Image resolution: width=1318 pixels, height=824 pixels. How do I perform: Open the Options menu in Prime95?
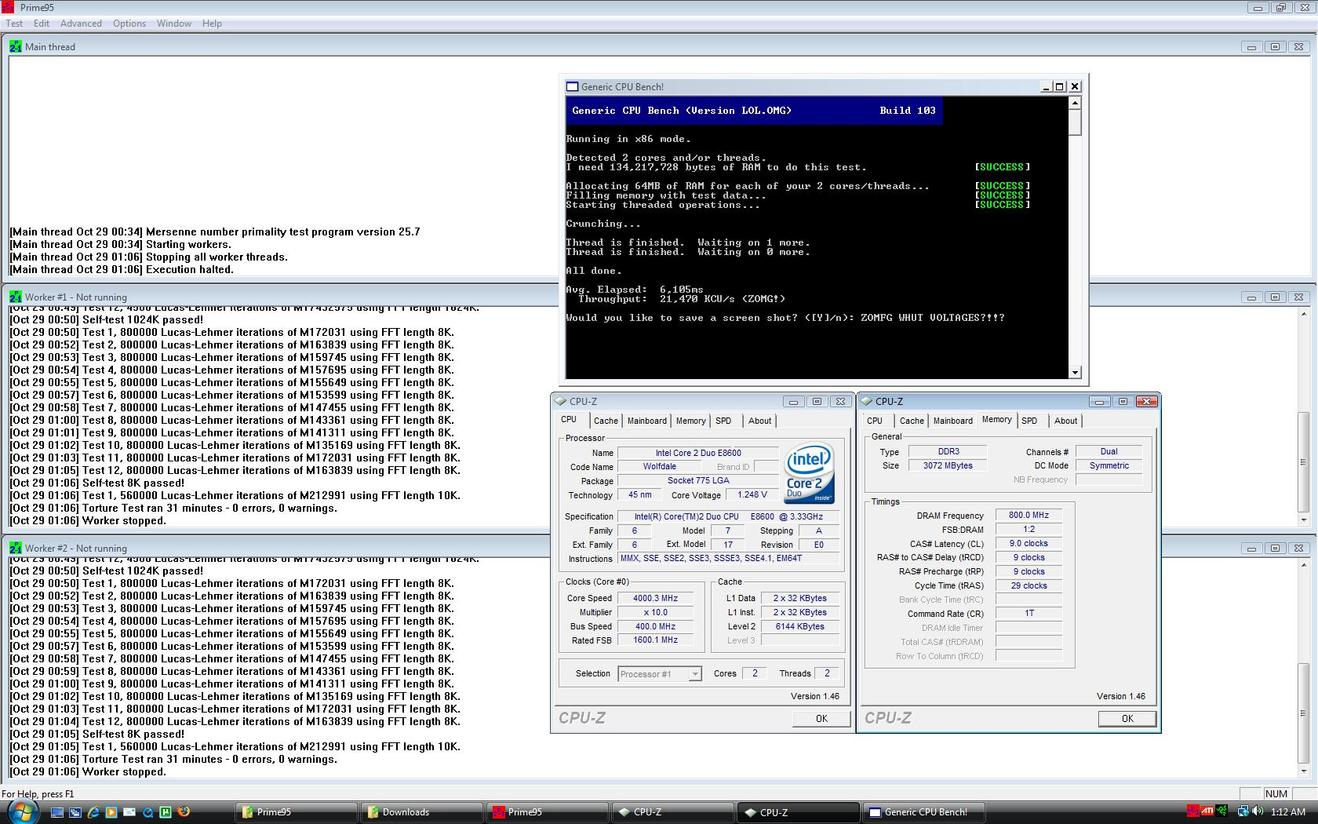[x=129, y=23]
